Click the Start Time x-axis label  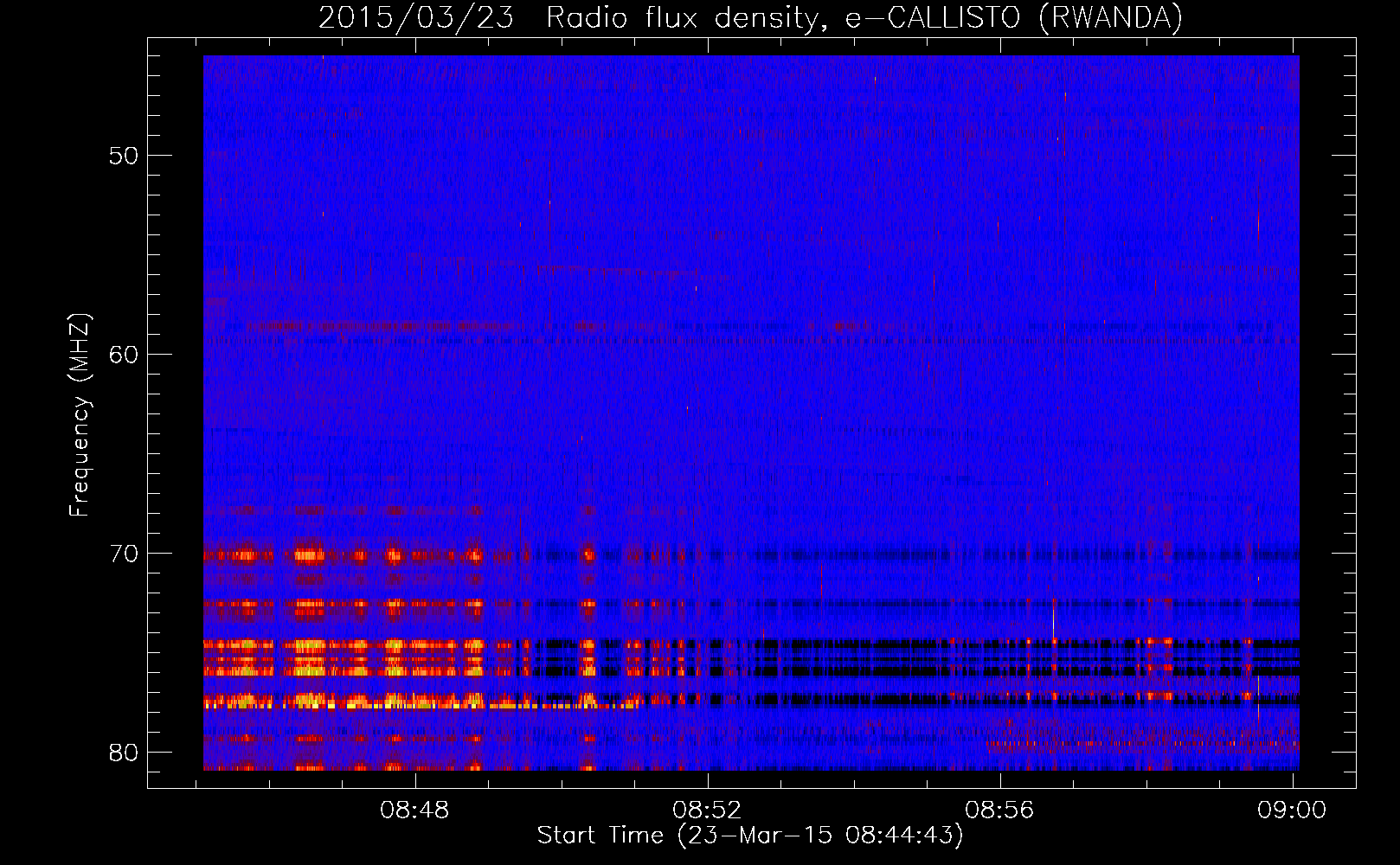[x=750, y=836]
